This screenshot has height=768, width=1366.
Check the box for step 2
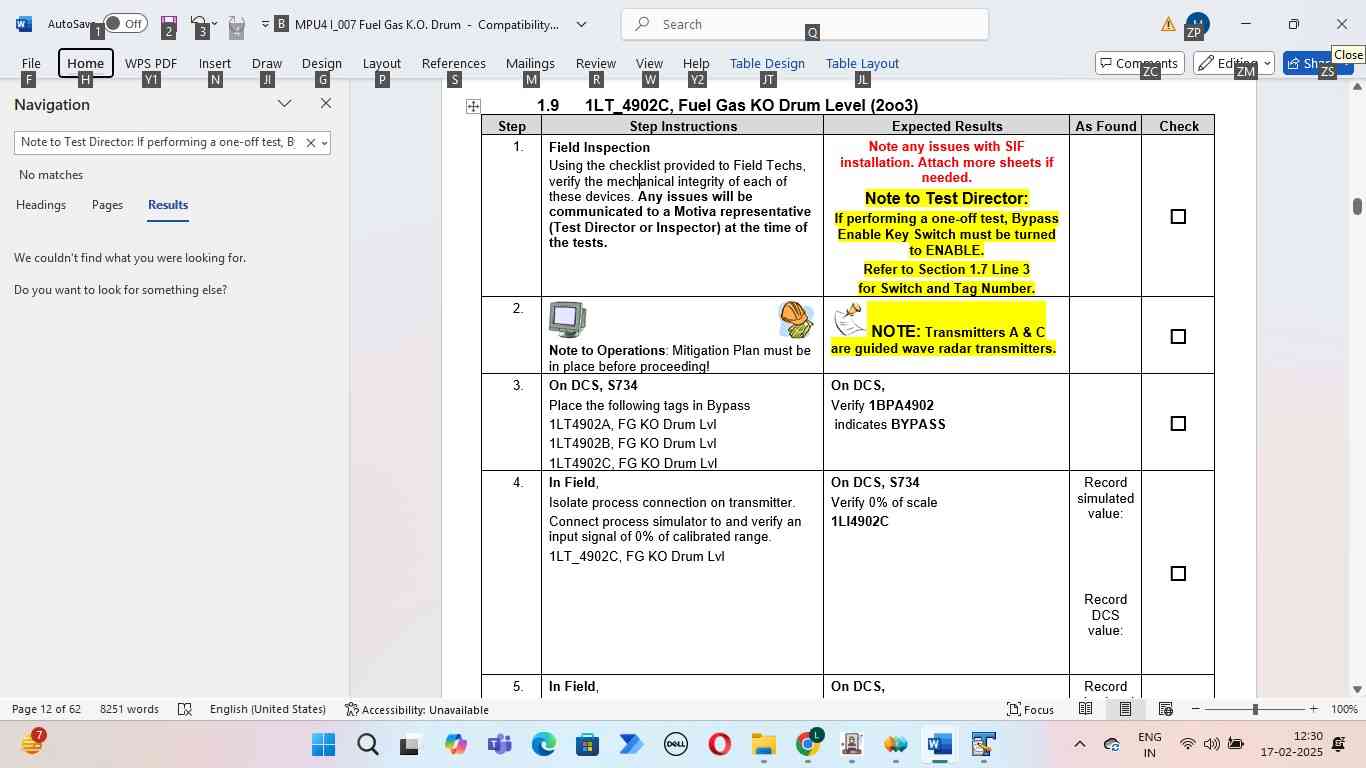pyautogui.click(x=1178, y=336)
